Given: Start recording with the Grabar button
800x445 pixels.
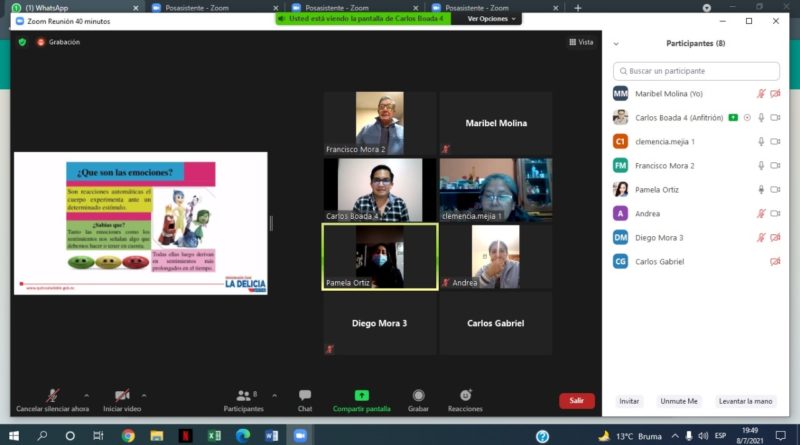Looking at the screenshot, I should point(418,396).
